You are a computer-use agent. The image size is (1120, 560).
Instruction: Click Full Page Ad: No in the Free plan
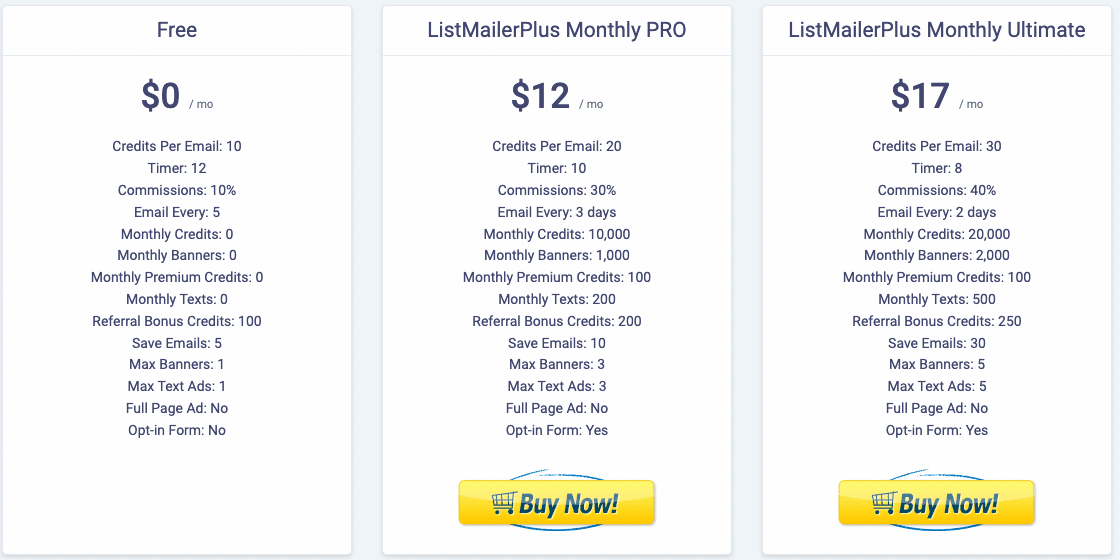point(177,409)
